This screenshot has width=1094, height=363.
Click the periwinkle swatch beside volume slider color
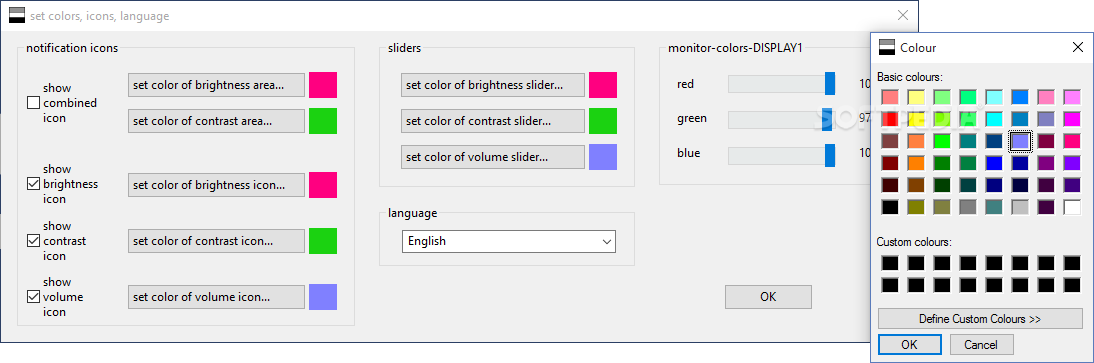click(x=603, y=157)
